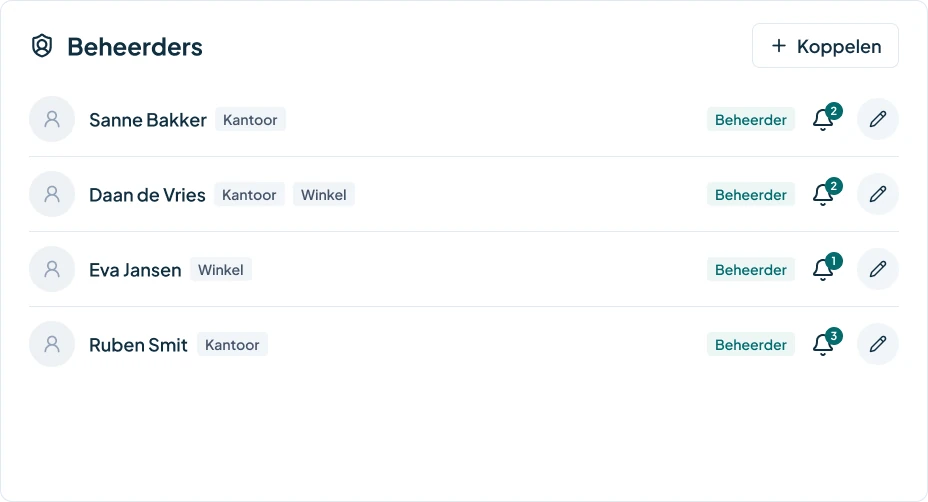Click the Kantoor tag of Sanne Bakker
This screenshot has height=502, width=928.
click(250, 120)
